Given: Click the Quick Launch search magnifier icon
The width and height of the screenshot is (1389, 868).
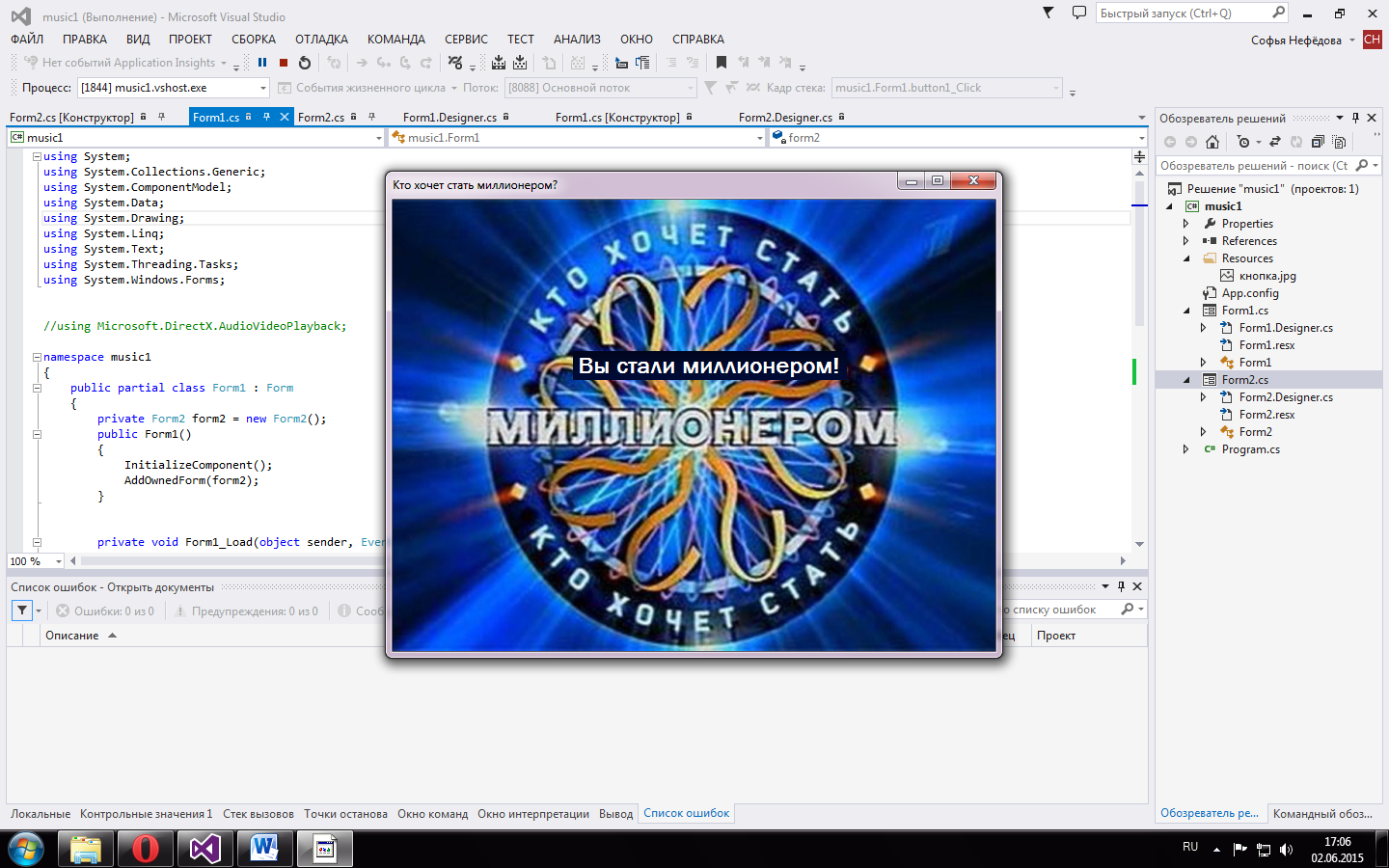Looking at the screenshot, I should point(1278,13).
